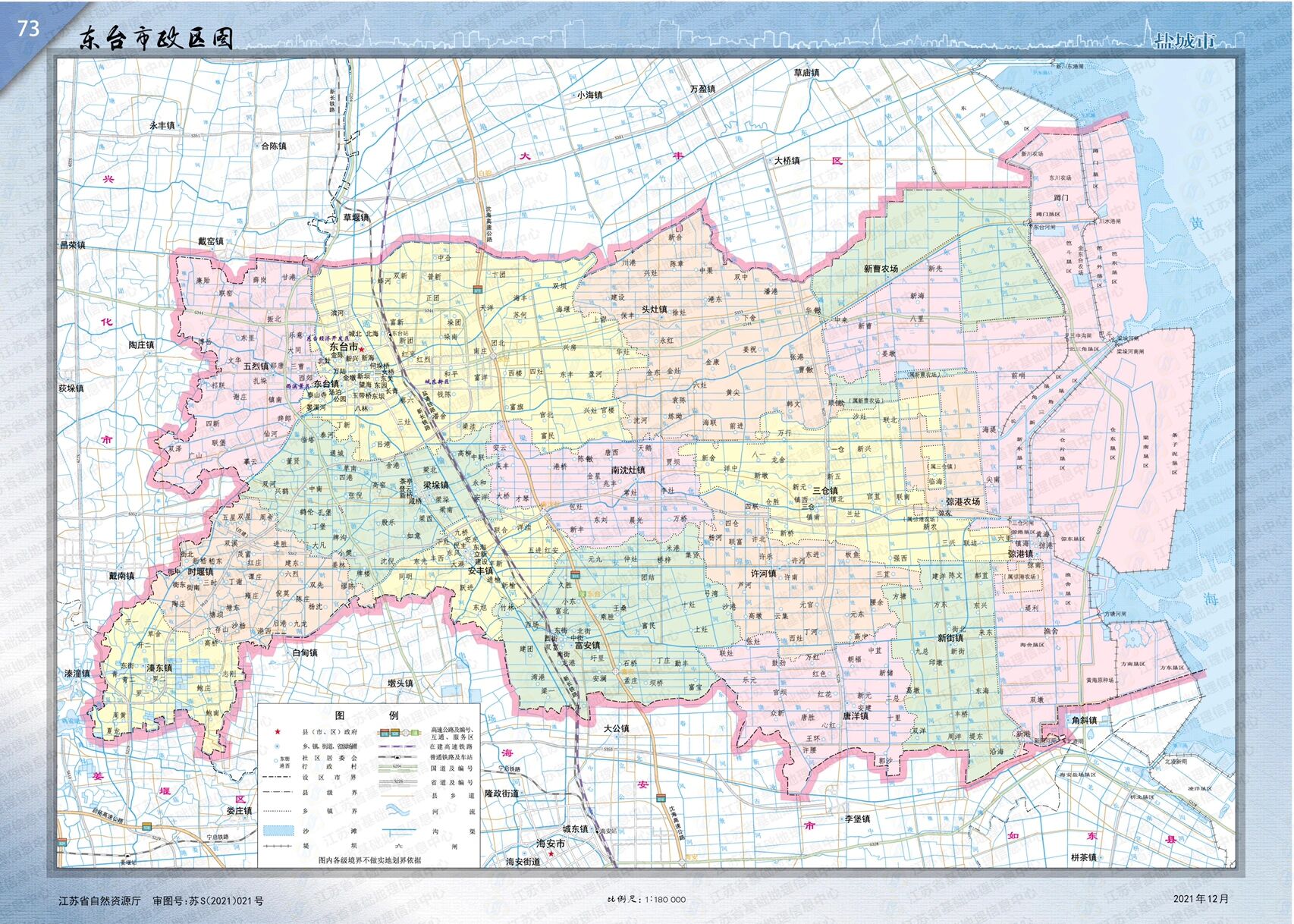The width and height of the screenshot is (1294, 924).
Task: Click the 富安镇 label
Action: tap(588, 646)
